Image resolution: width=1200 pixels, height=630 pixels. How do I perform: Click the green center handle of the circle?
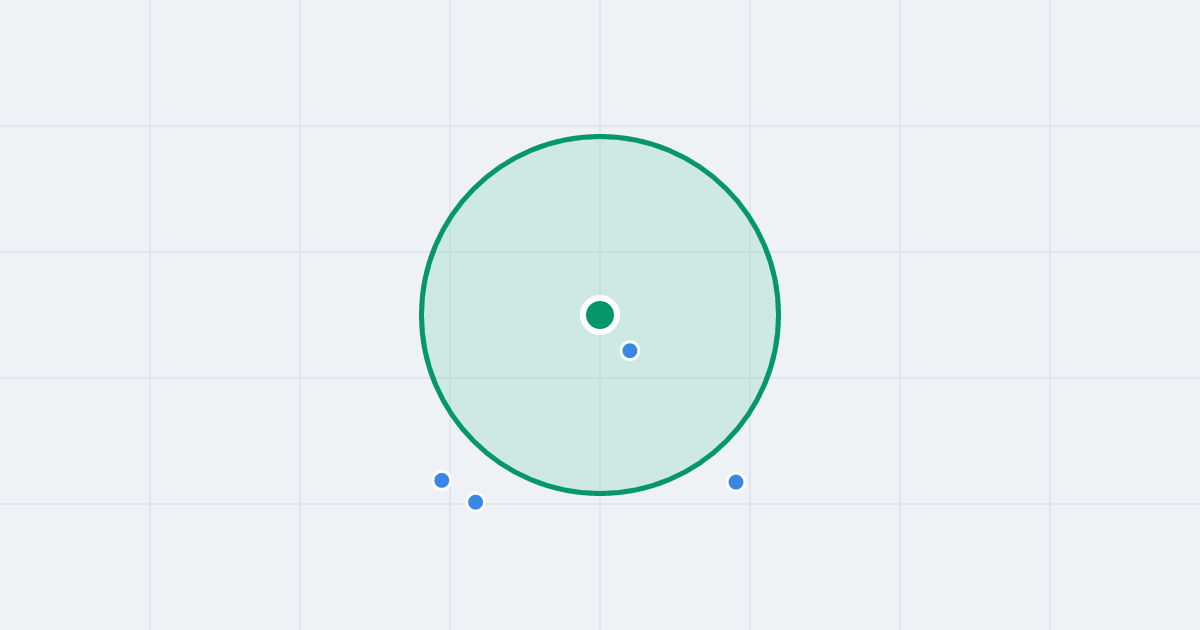coord(600,315)
